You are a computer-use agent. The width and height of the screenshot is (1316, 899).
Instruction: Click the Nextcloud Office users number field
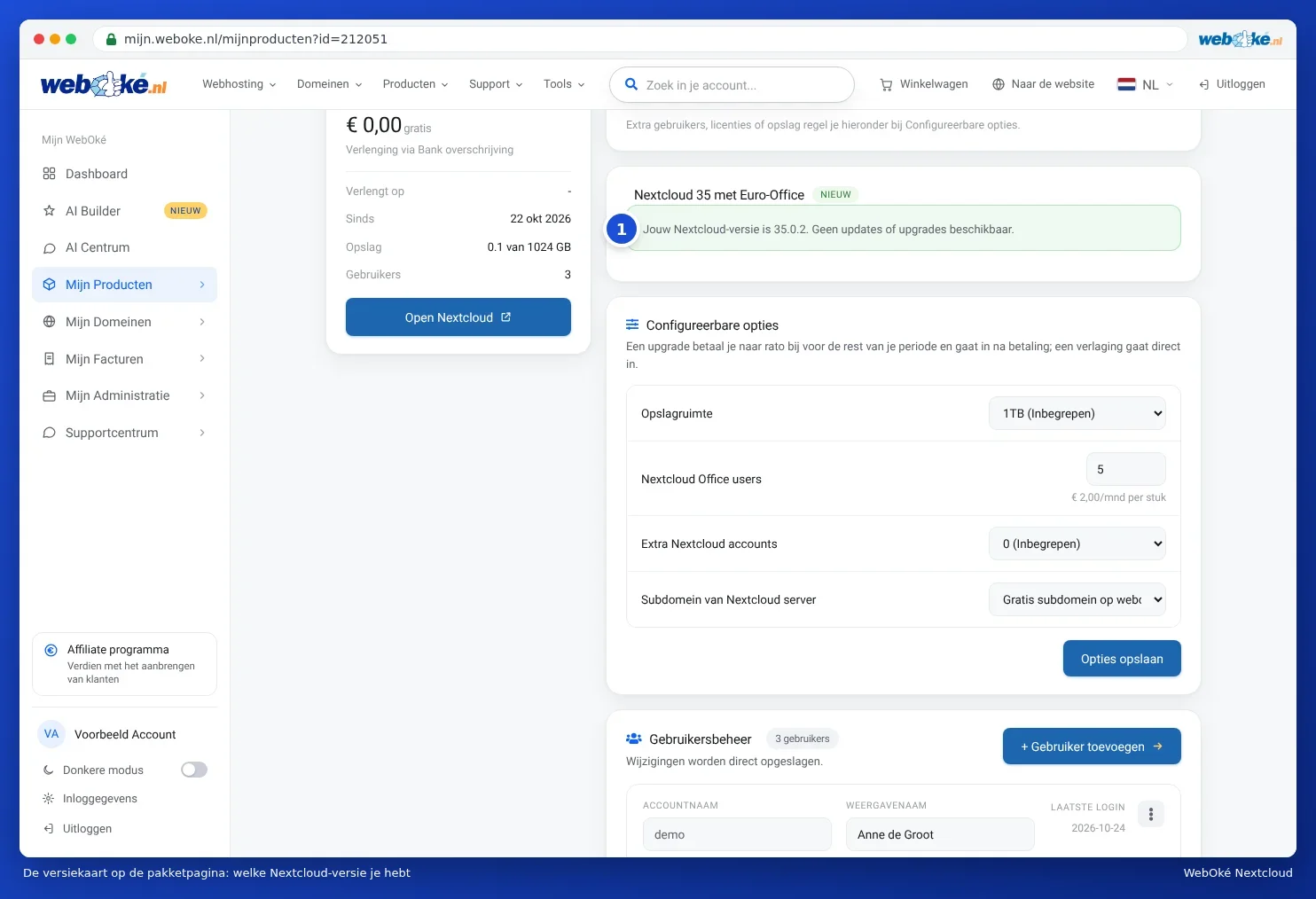tap(1126, 469)
